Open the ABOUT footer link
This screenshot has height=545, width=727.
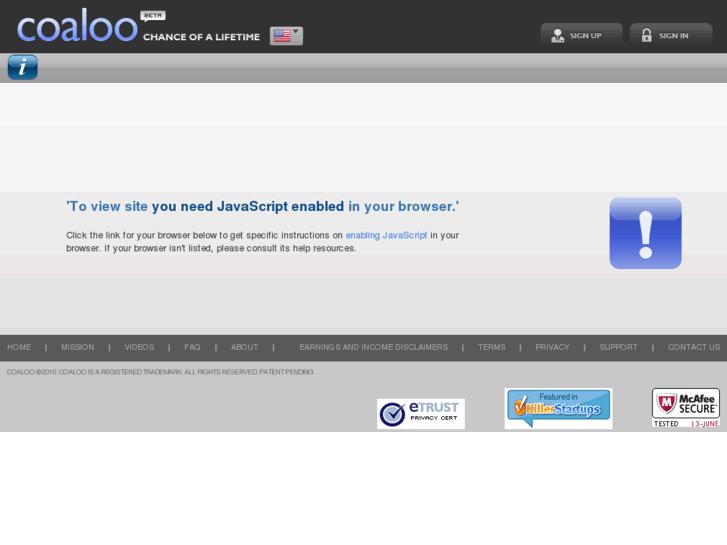244,347
